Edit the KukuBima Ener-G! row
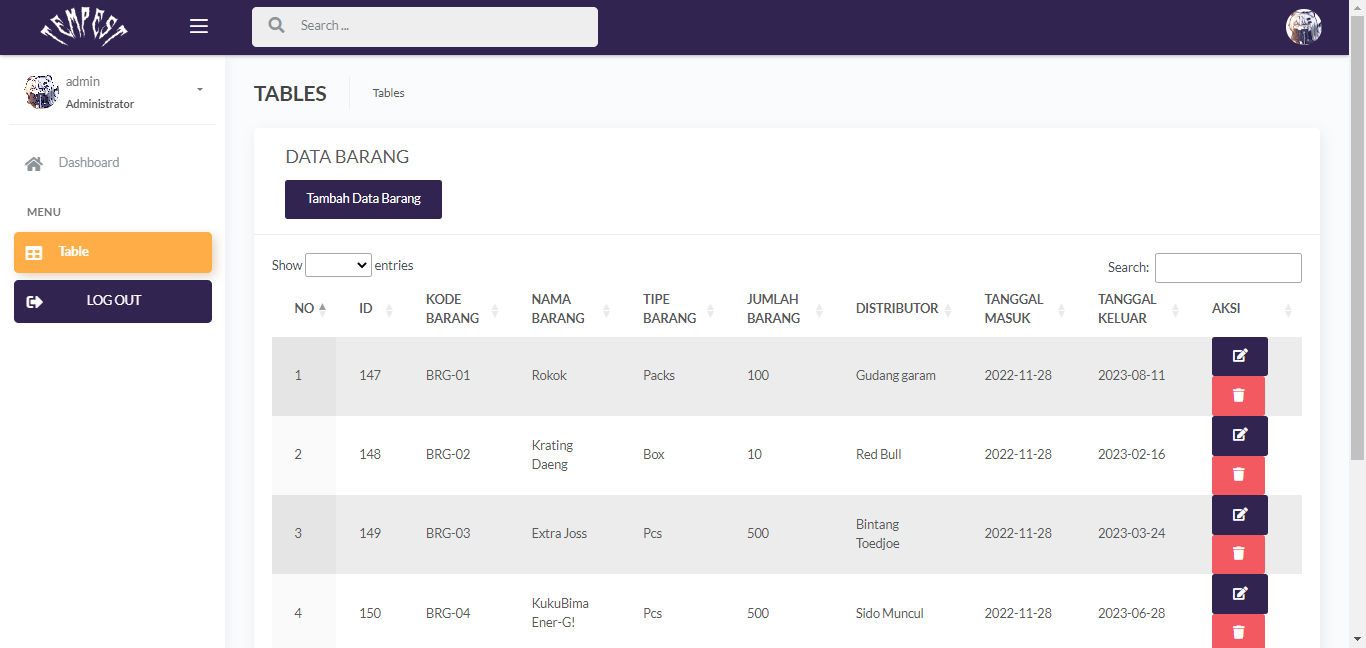This screenshot has width=1366, height=648. (1240, 594)
